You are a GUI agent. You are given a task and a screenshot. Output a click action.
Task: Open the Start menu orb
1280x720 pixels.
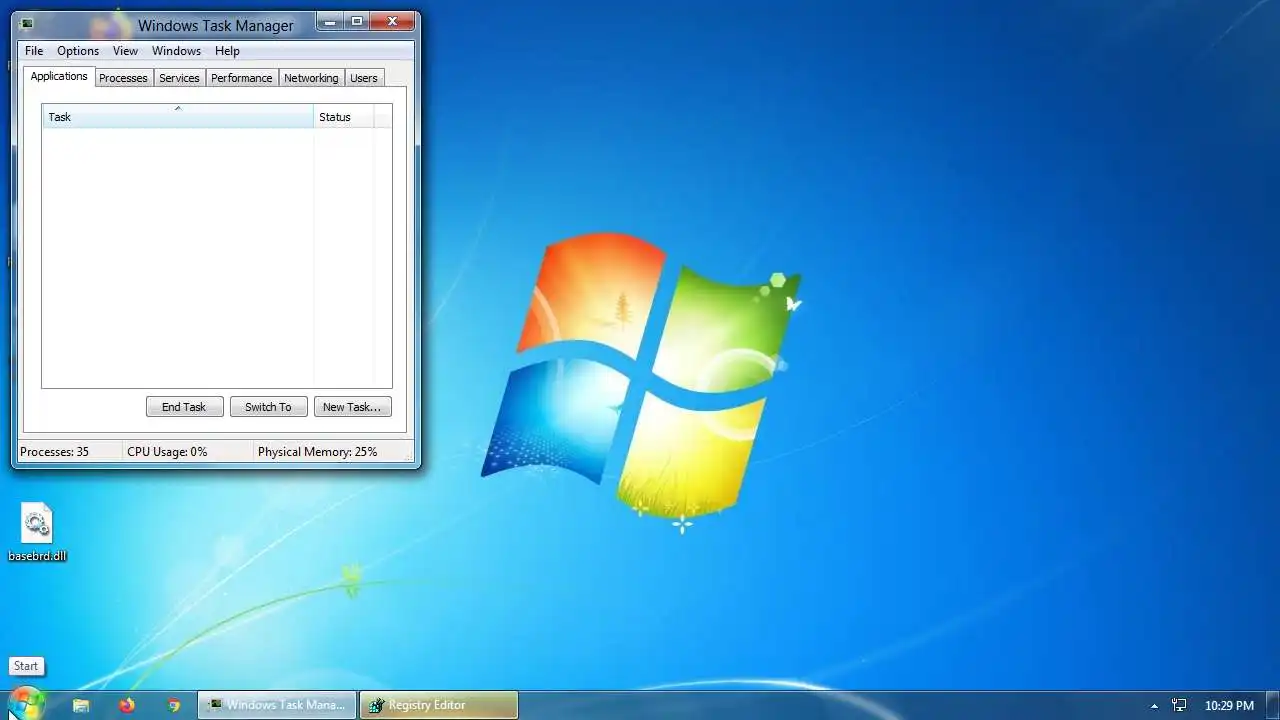point(26,704)
